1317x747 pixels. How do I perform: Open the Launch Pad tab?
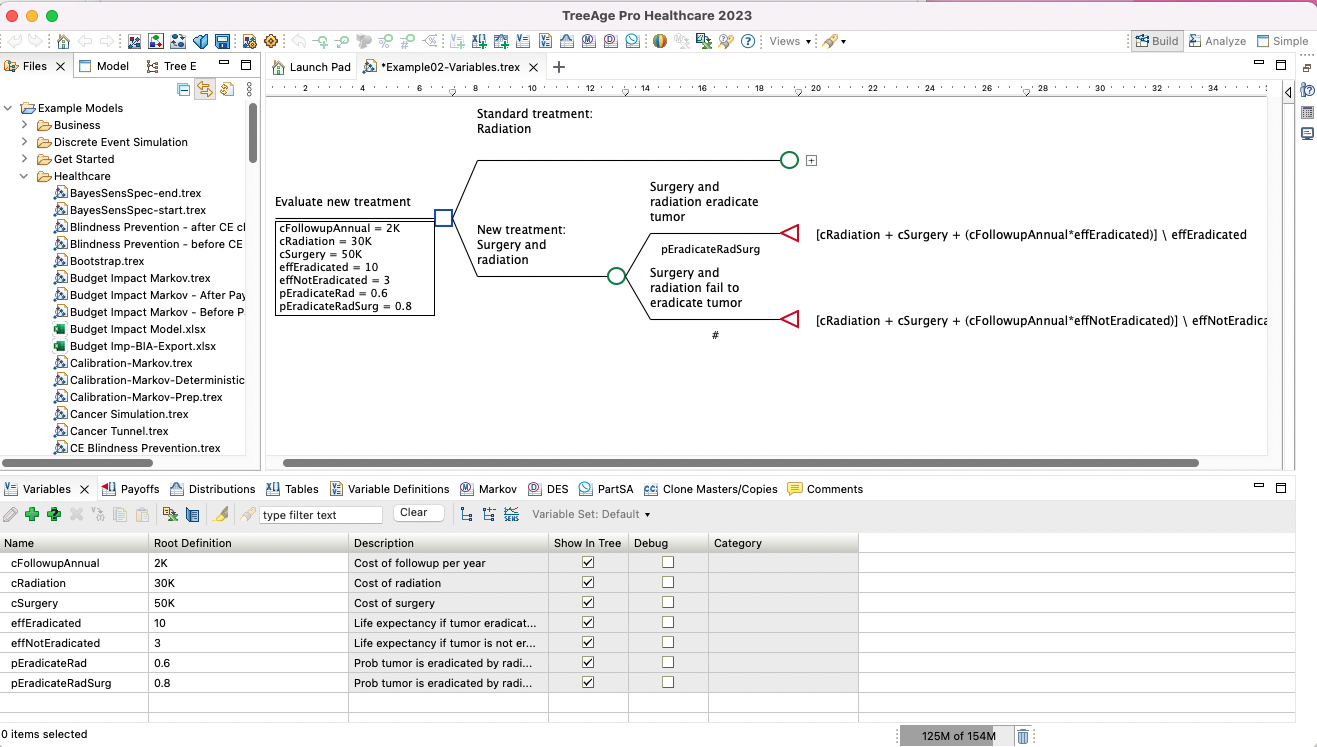point(311,66)
